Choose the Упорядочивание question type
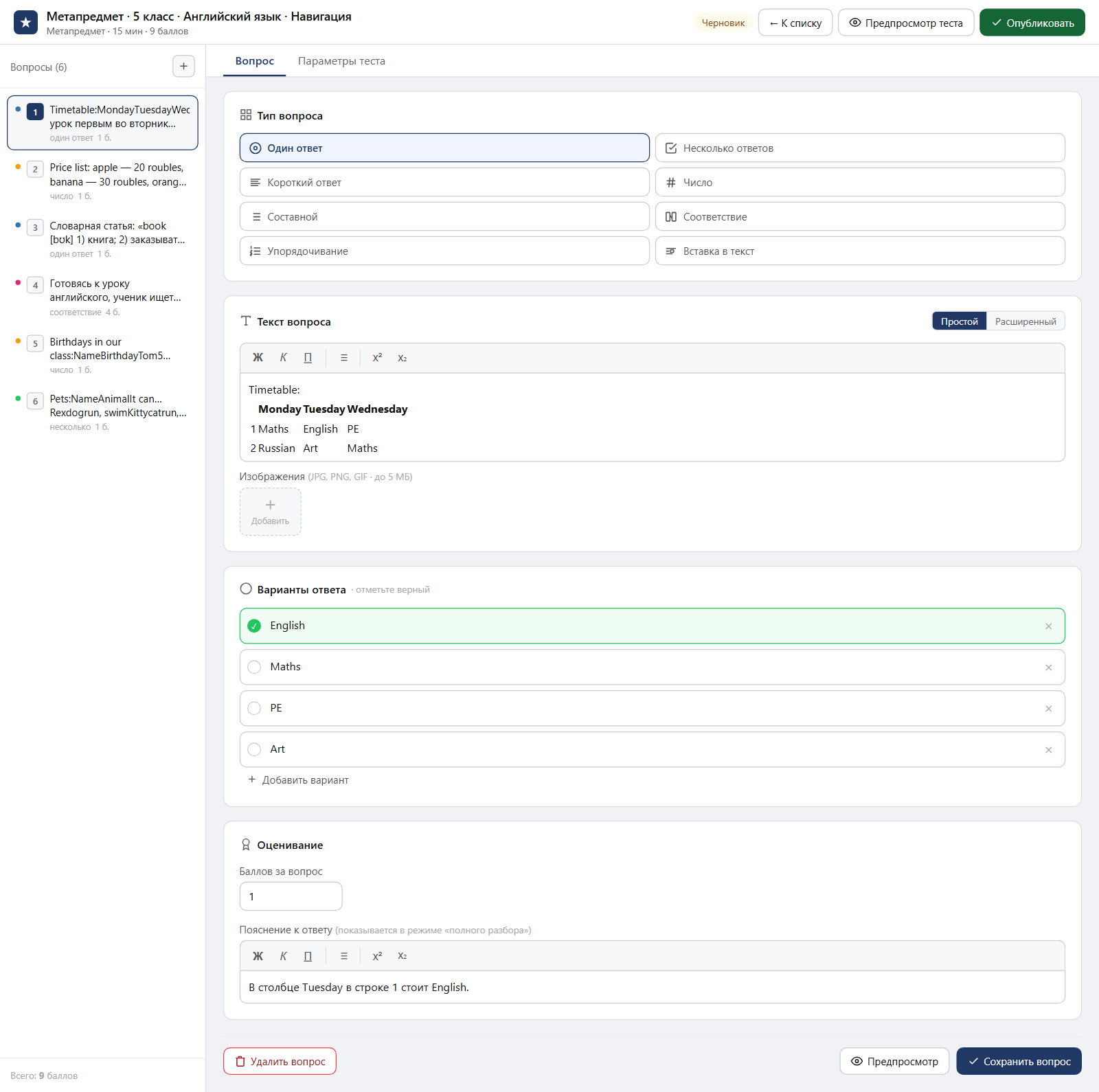Screen dimensions: 1099x1092 click(x=444, y=251)
